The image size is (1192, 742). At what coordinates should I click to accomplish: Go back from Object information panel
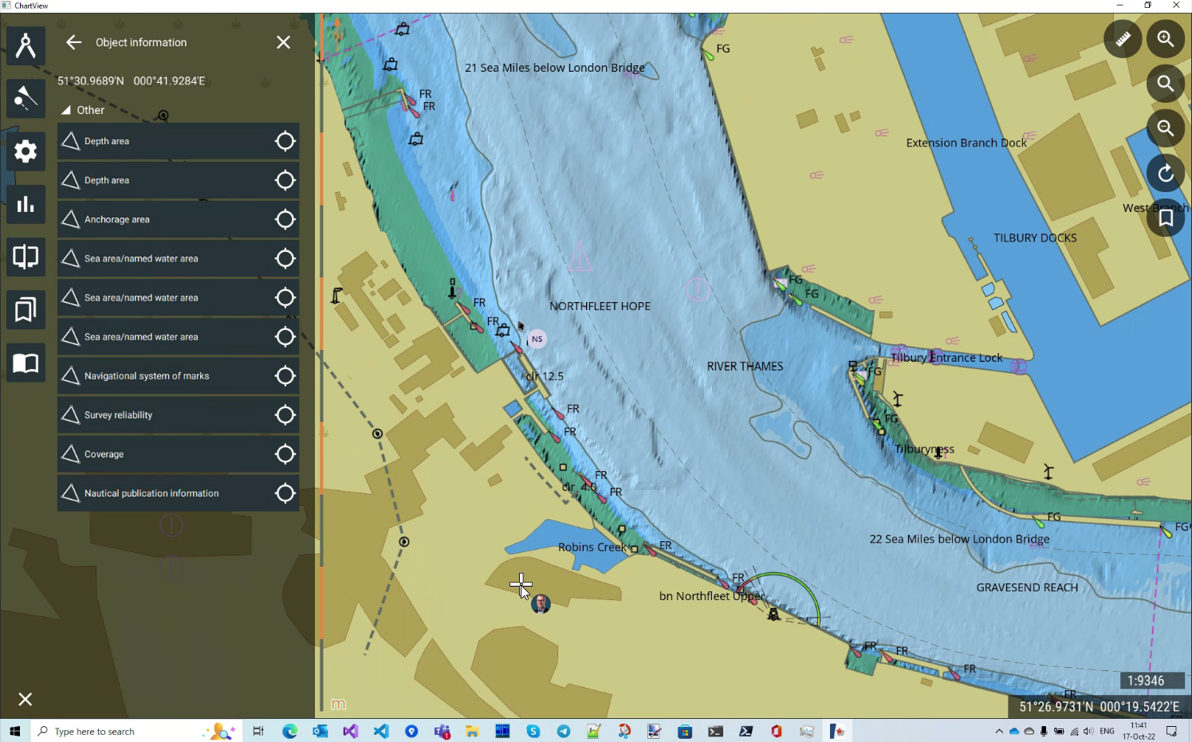(x=73, y=42)
